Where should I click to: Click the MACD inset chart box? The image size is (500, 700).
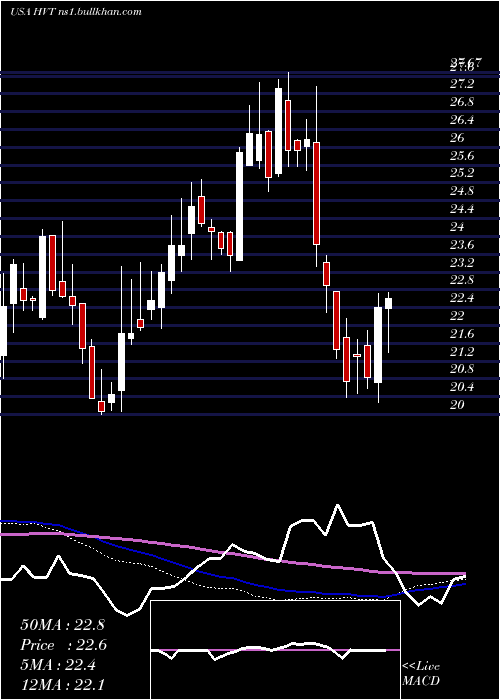pyautogui.click(x=275, y=650)
